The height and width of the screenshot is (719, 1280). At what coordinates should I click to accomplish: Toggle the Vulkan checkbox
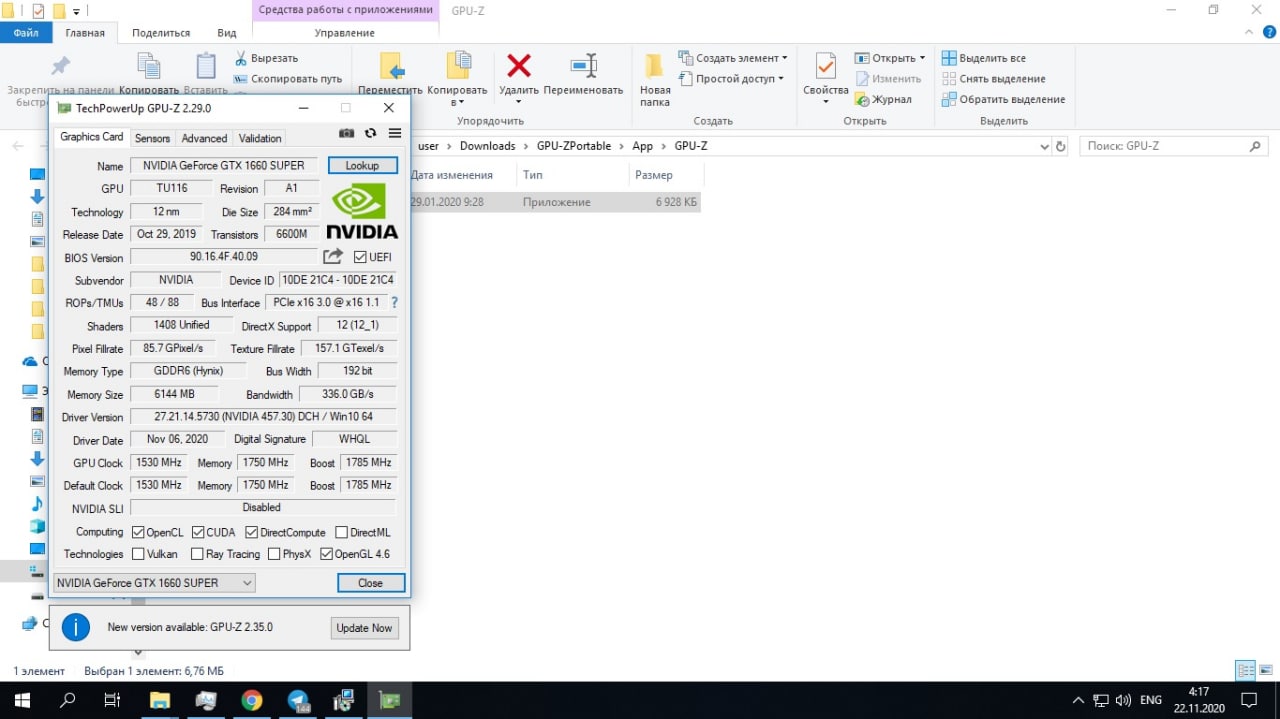click(138, 554)
